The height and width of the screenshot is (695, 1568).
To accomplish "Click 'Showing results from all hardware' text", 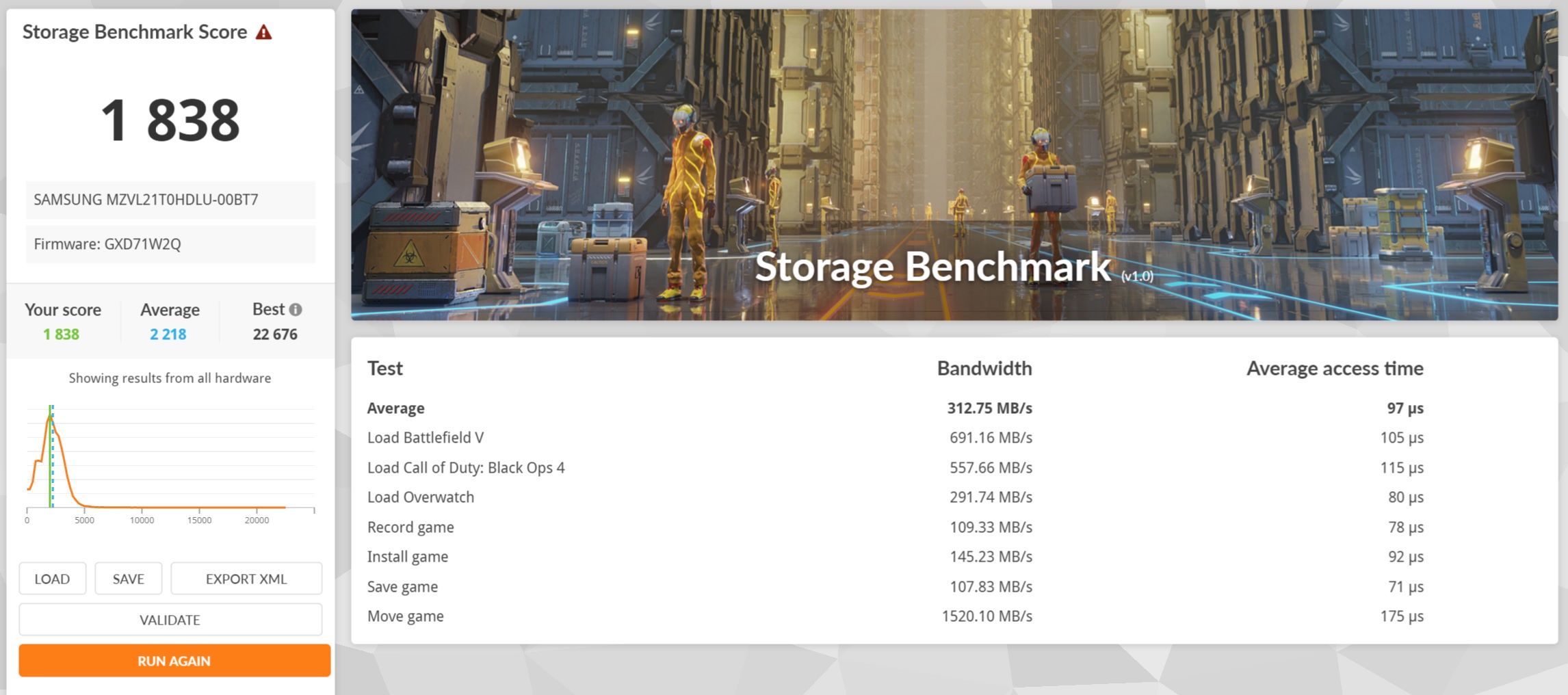I will [170, 378].
